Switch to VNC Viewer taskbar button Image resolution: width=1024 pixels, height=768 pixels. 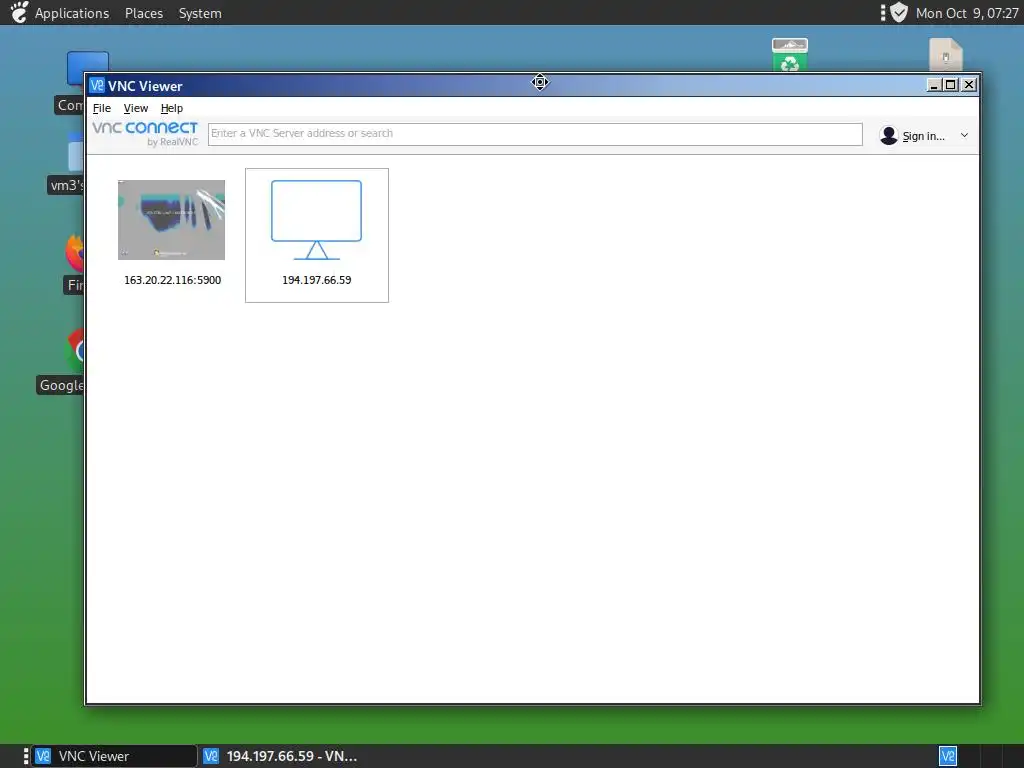(x=114, y=756)
